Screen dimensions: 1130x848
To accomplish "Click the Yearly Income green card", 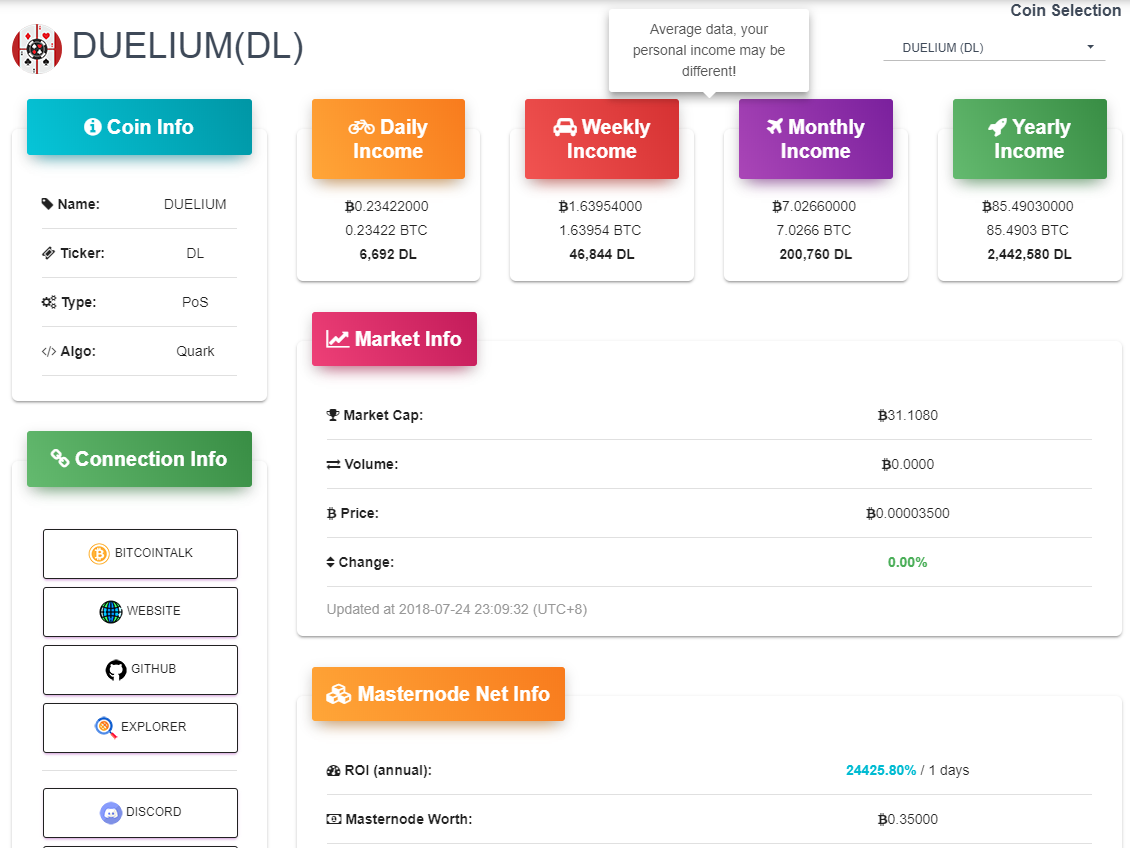I will tap(1030, 139).
